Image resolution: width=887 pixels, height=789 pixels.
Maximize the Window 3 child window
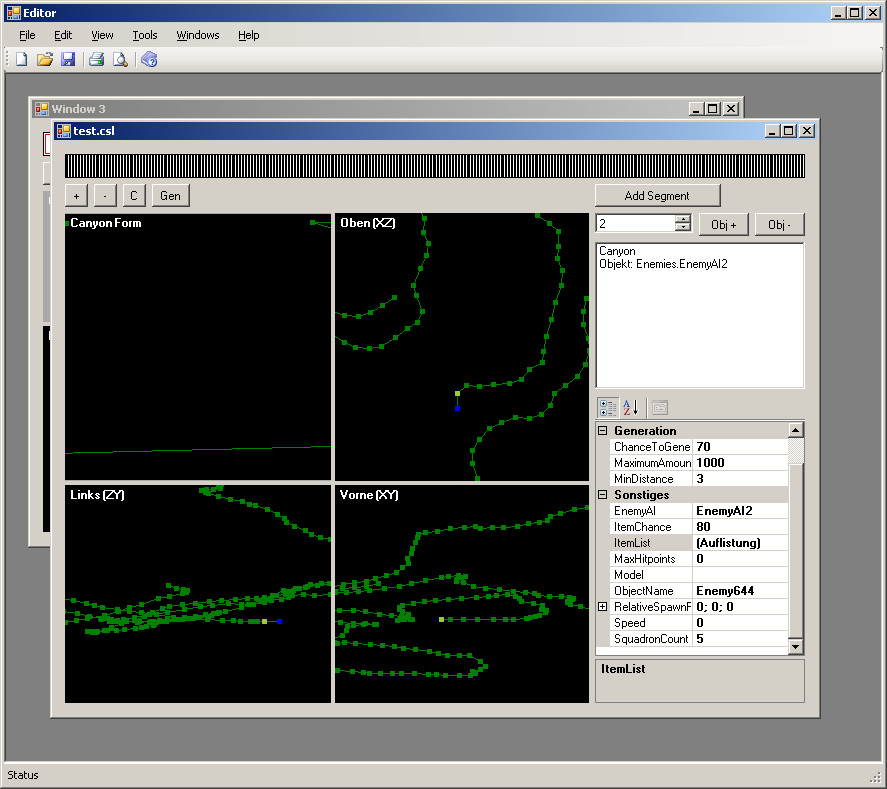point(713,109)
